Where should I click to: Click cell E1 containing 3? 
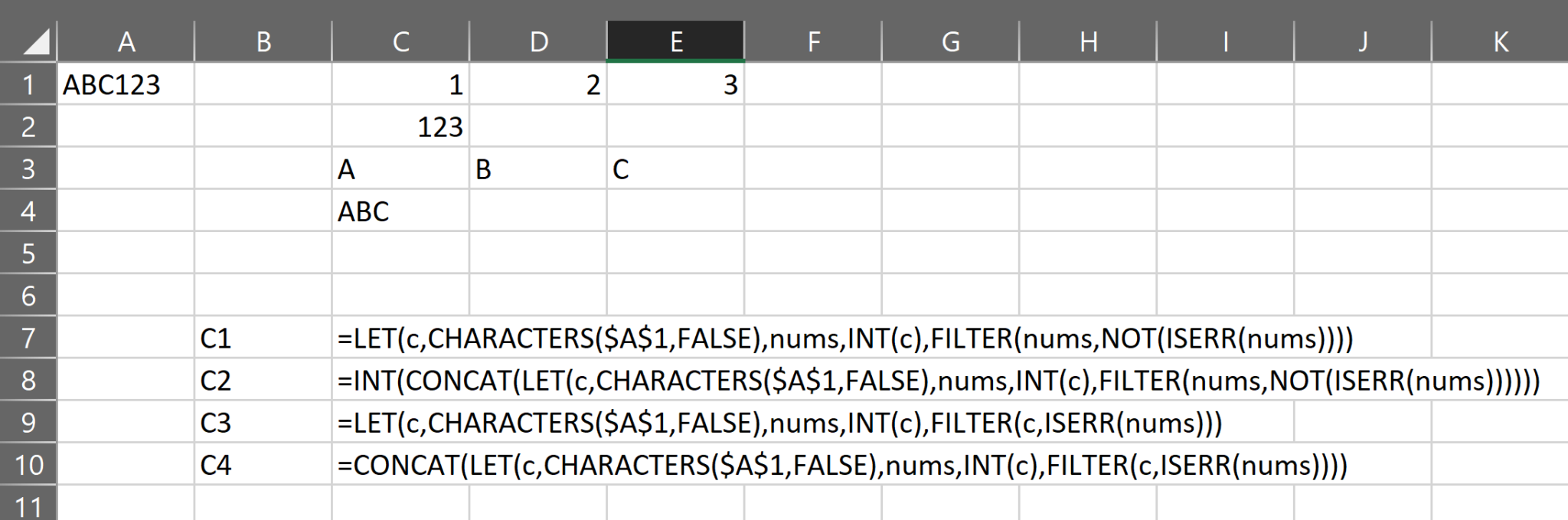[x=675, y=84]
